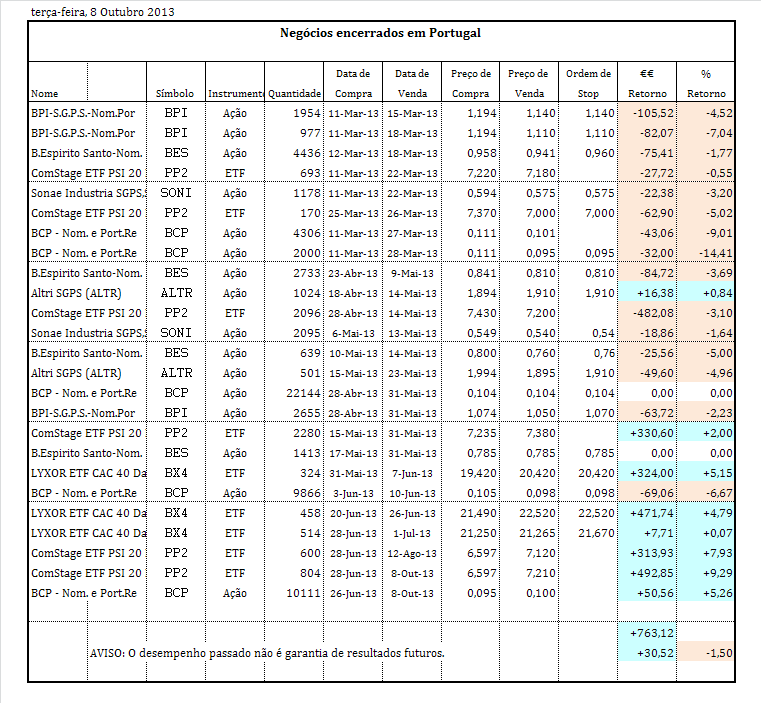The width and height of the screenshot is (761, 708).
Task: Click the purchase date '3-Jun-13'
Action: 353,493
